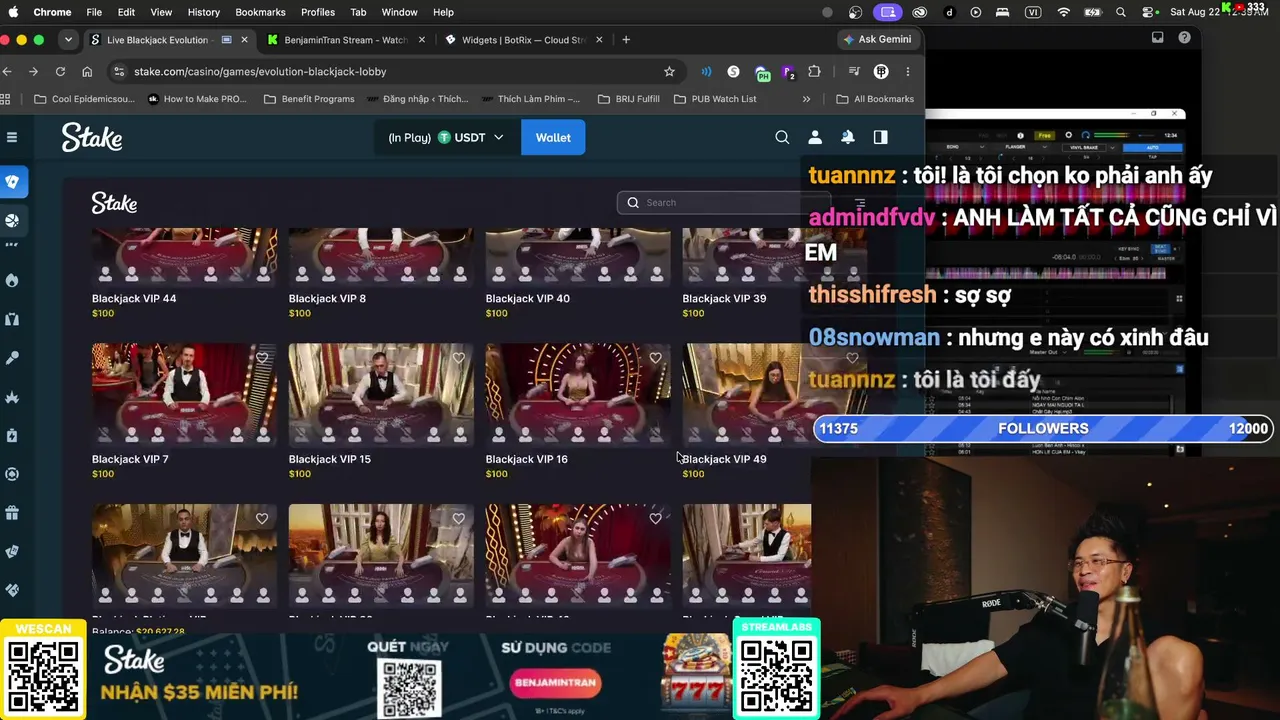Reload the Stake page in Chrome

click(x=60, y=72)
